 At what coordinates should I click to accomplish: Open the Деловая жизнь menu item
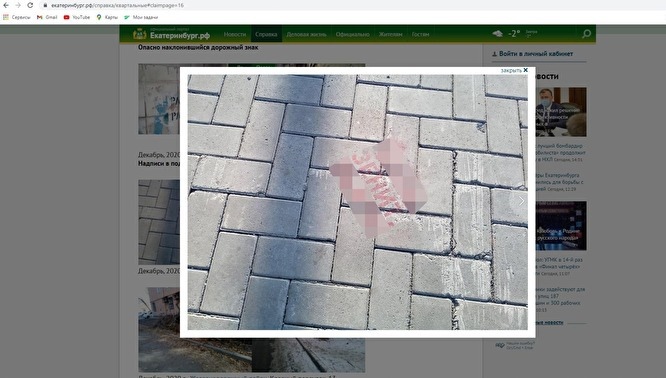tap(306, 34)
